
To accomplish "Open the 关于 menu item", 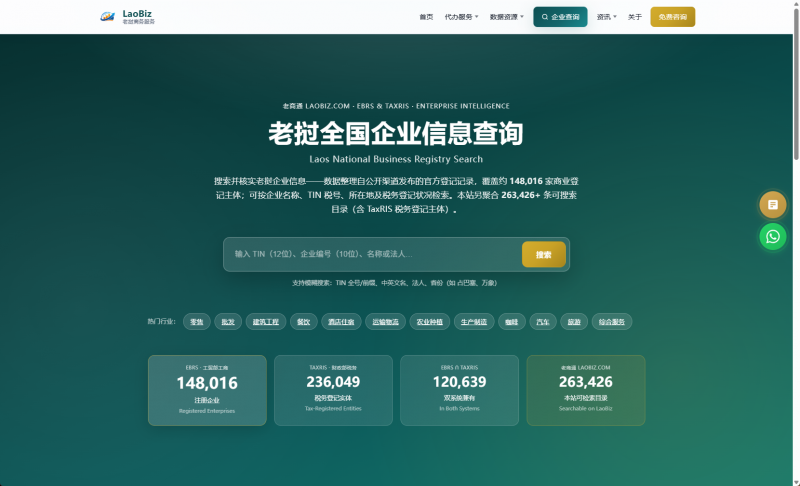I will pyautogui.click(x=635, y=17).
